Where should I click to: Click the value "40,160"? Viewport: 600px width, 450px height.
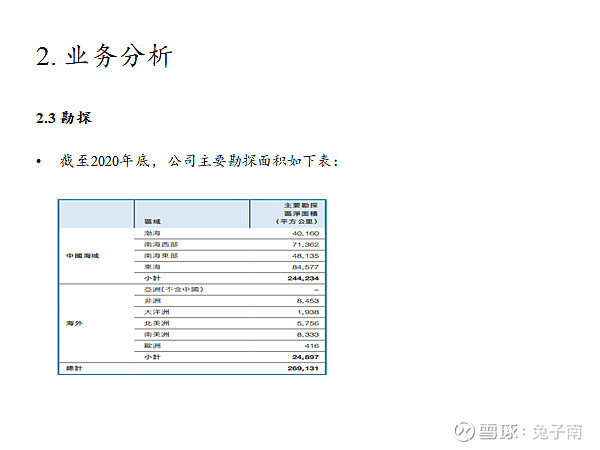click(x=305, y=233)
